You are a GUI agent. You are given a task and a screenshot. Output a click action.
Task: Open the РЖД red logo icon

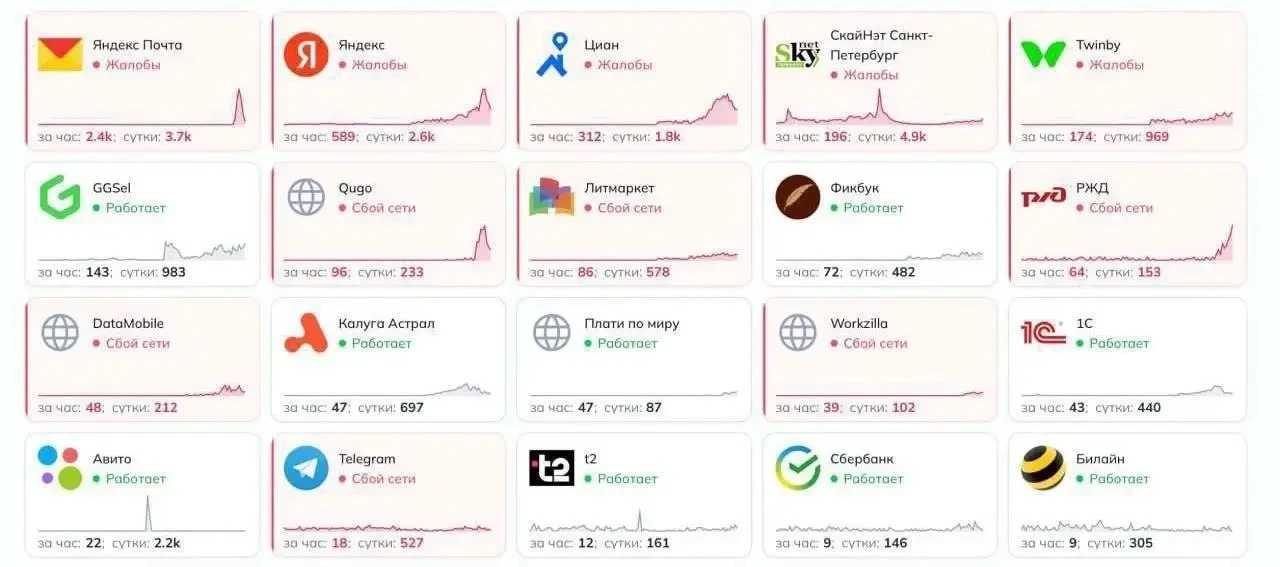tap(1043, 198)
